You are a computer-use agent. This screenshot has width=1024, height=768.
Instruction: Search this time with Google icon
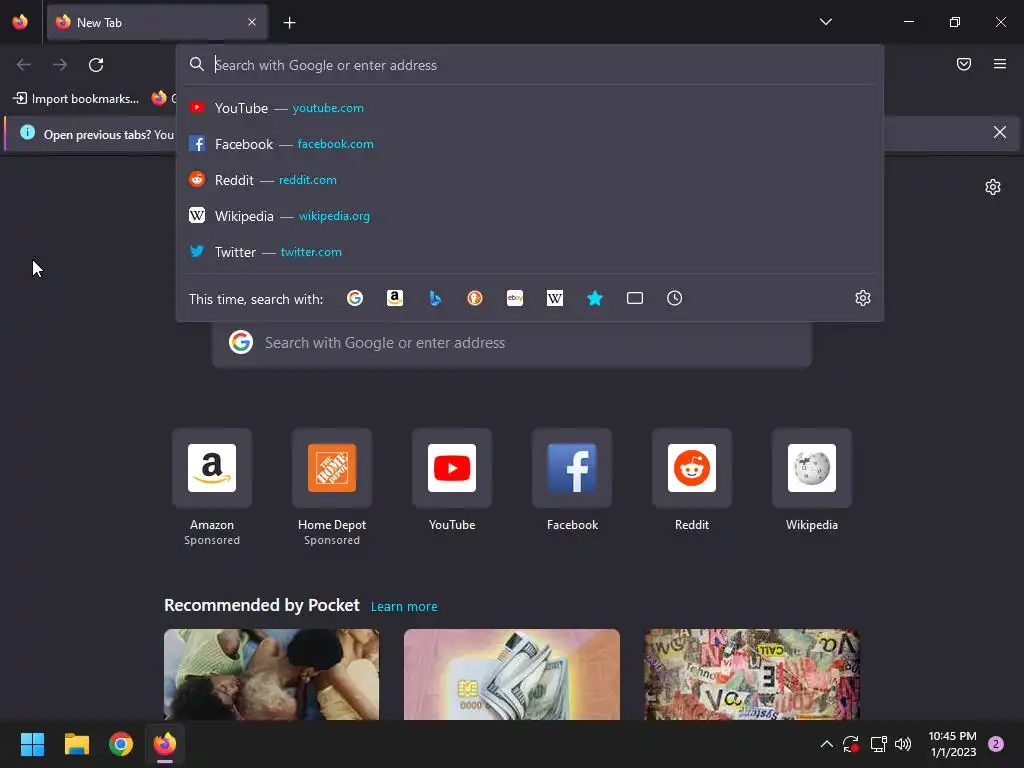point(355,298)
